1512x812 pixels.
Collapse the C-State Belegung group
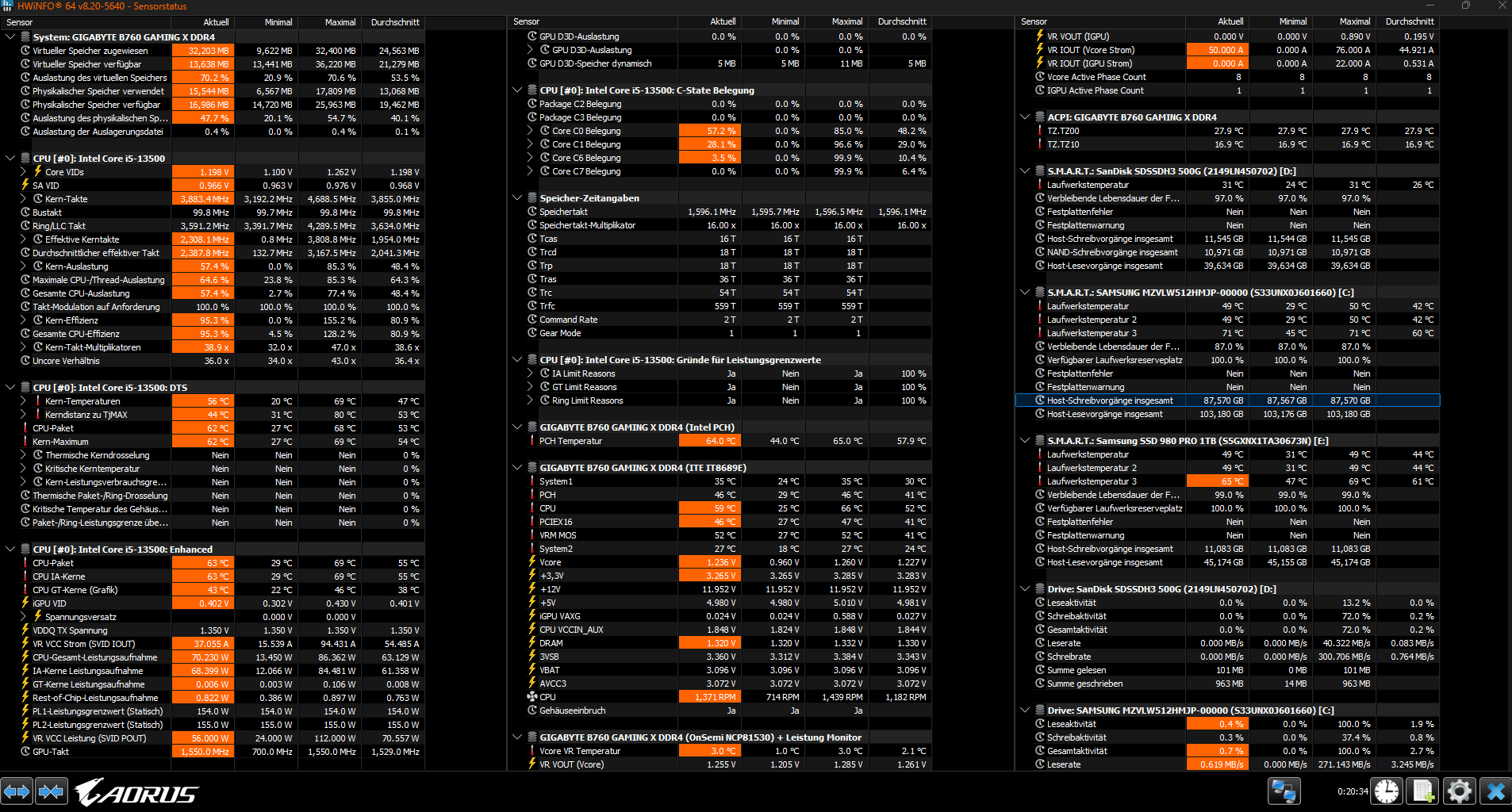pos(517,90)
